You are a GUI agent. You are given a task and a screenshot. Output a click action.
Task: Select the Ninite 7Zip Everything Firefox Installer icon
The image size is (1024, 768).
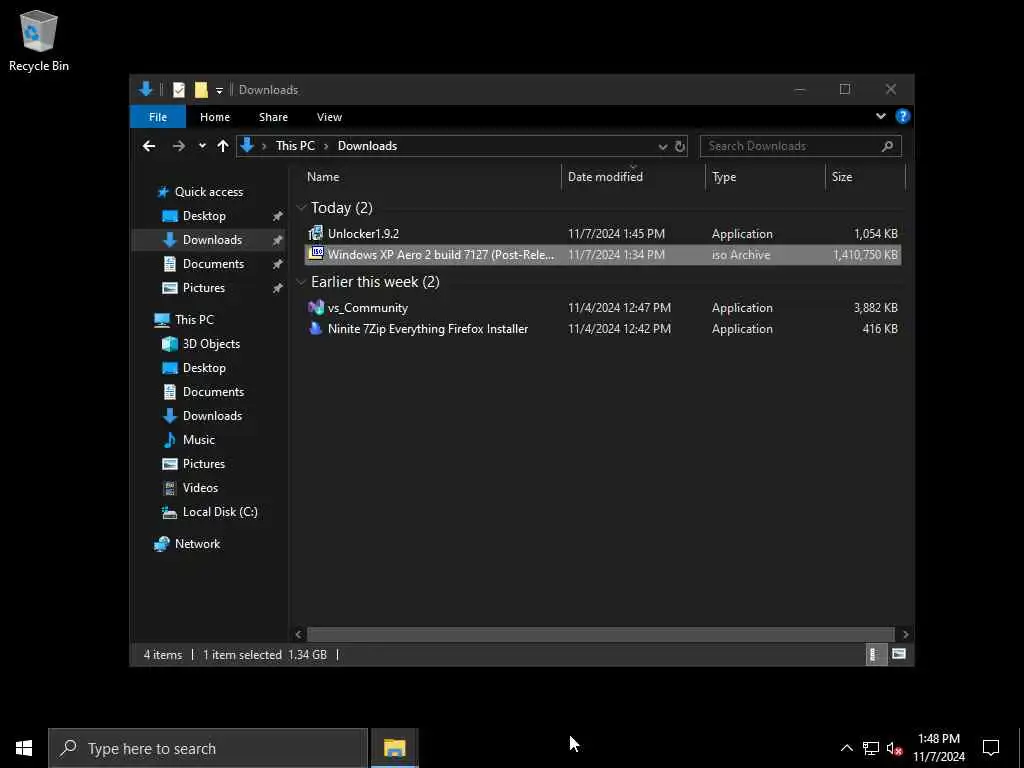point(316,328)
